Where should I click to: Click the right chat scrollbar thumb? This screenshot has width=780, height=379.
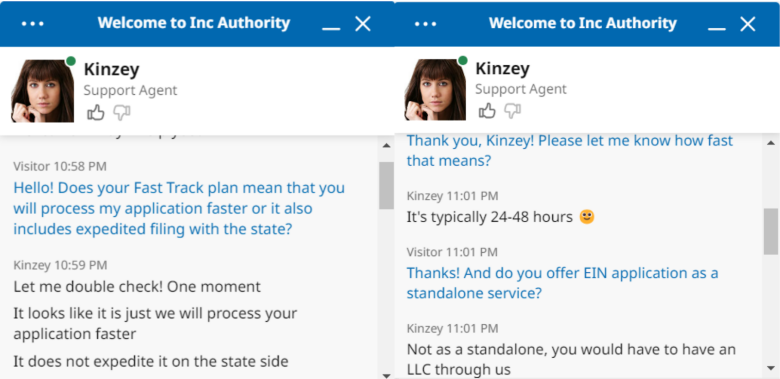771,231
